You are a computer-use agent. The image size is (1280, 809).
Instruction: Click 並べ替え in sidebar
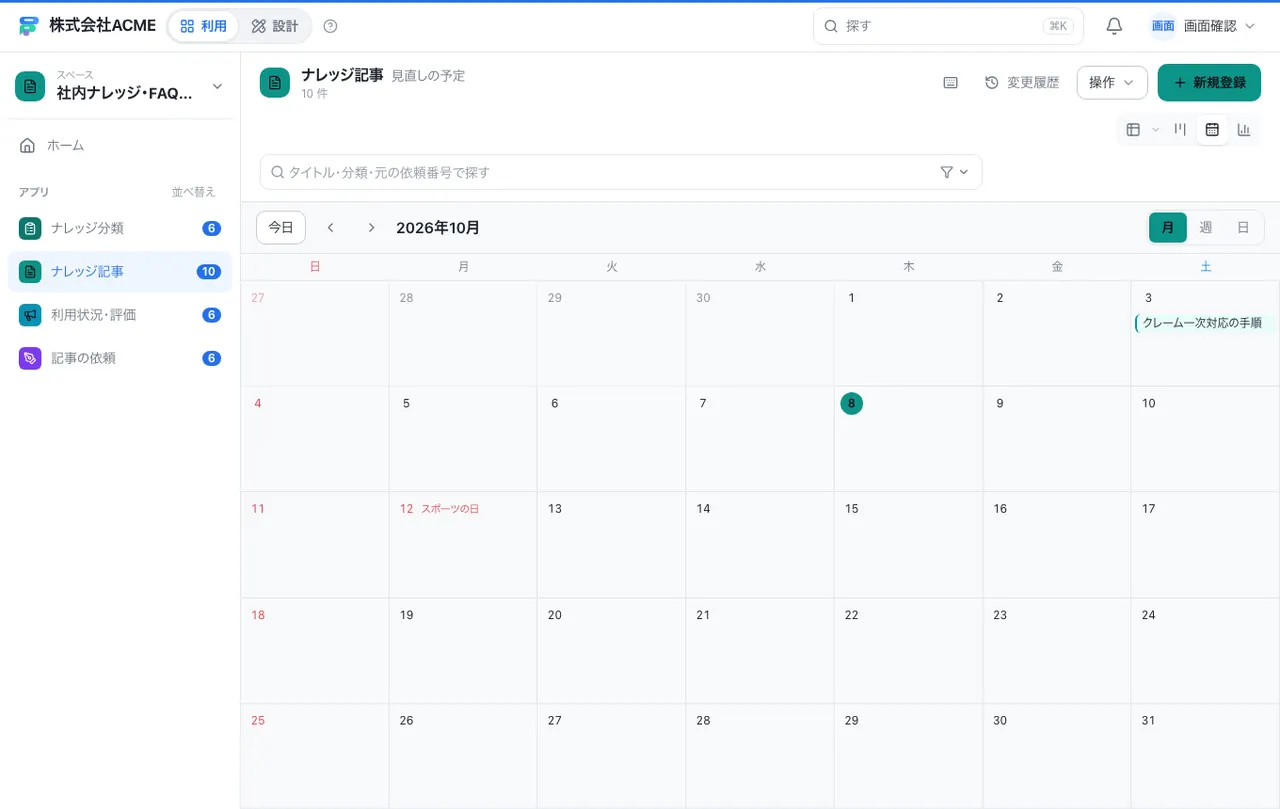tap(194, 192)
